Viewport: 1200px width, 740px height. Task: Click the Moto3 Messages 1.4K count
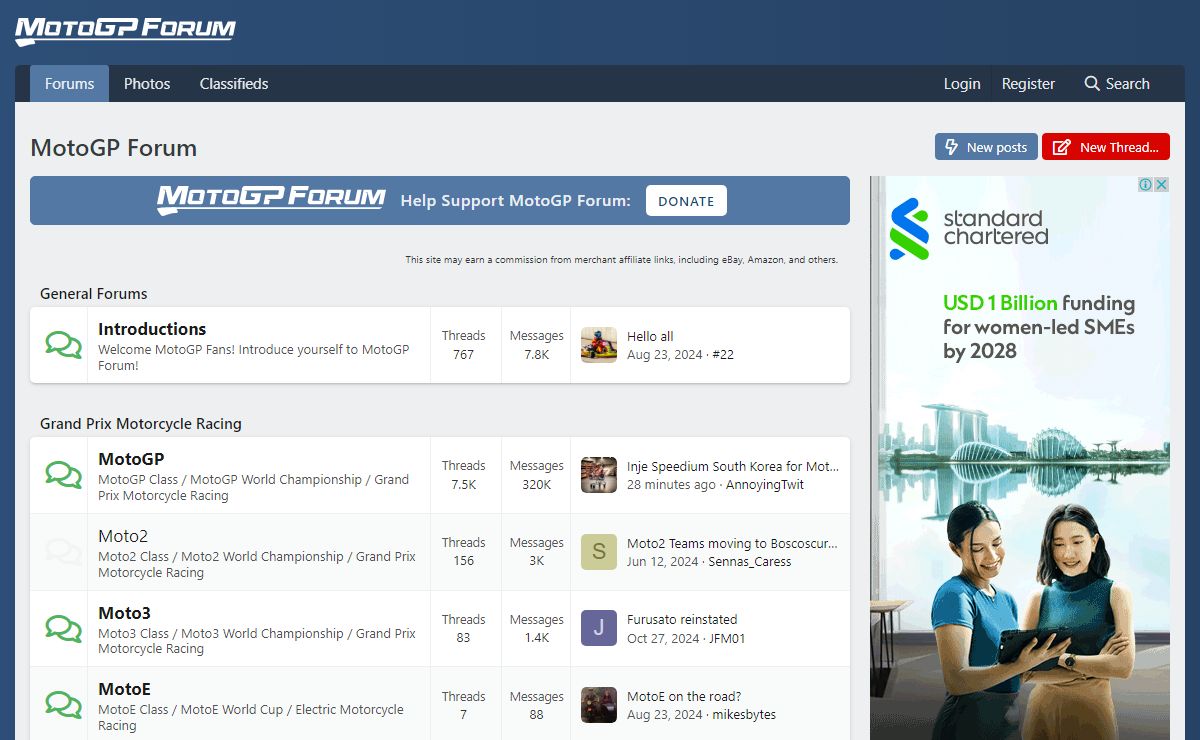tap(537, 638)
